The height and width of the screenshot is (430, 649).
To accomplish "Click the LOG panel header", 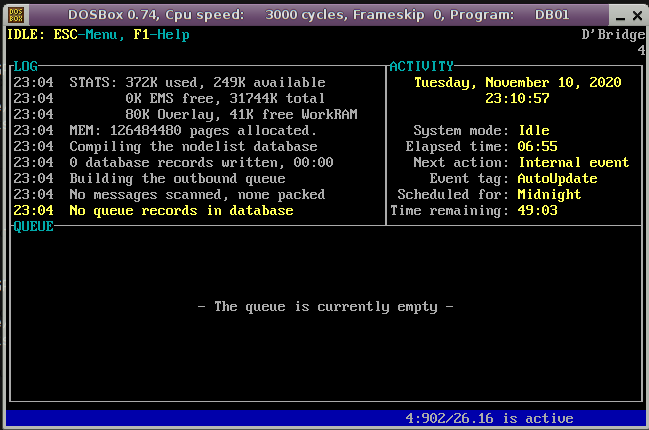I will 25,66.
